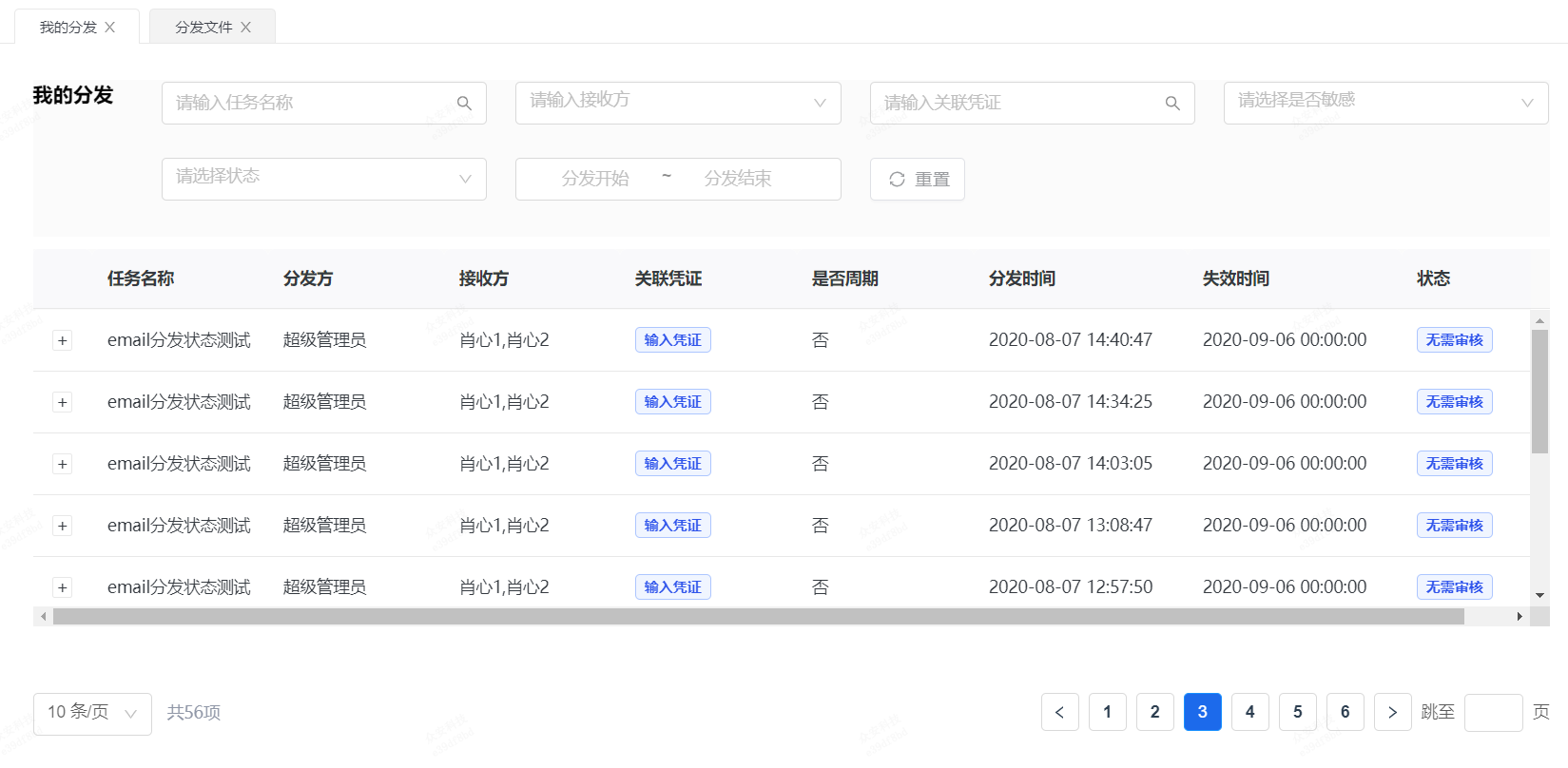This screenshot has width=1568, height=768.
Task: Open the 请选择状态 dropdown
Action: click(x=324, y=179)
